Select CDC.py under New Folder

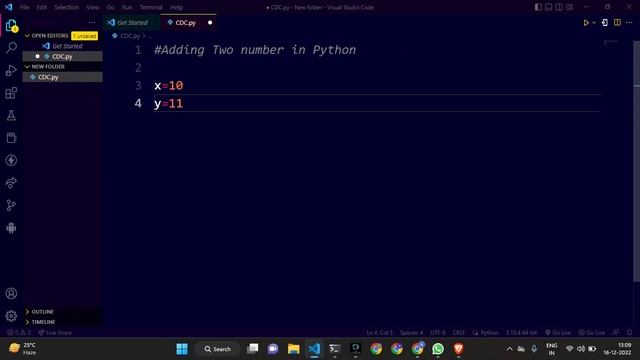click(62, 77)
